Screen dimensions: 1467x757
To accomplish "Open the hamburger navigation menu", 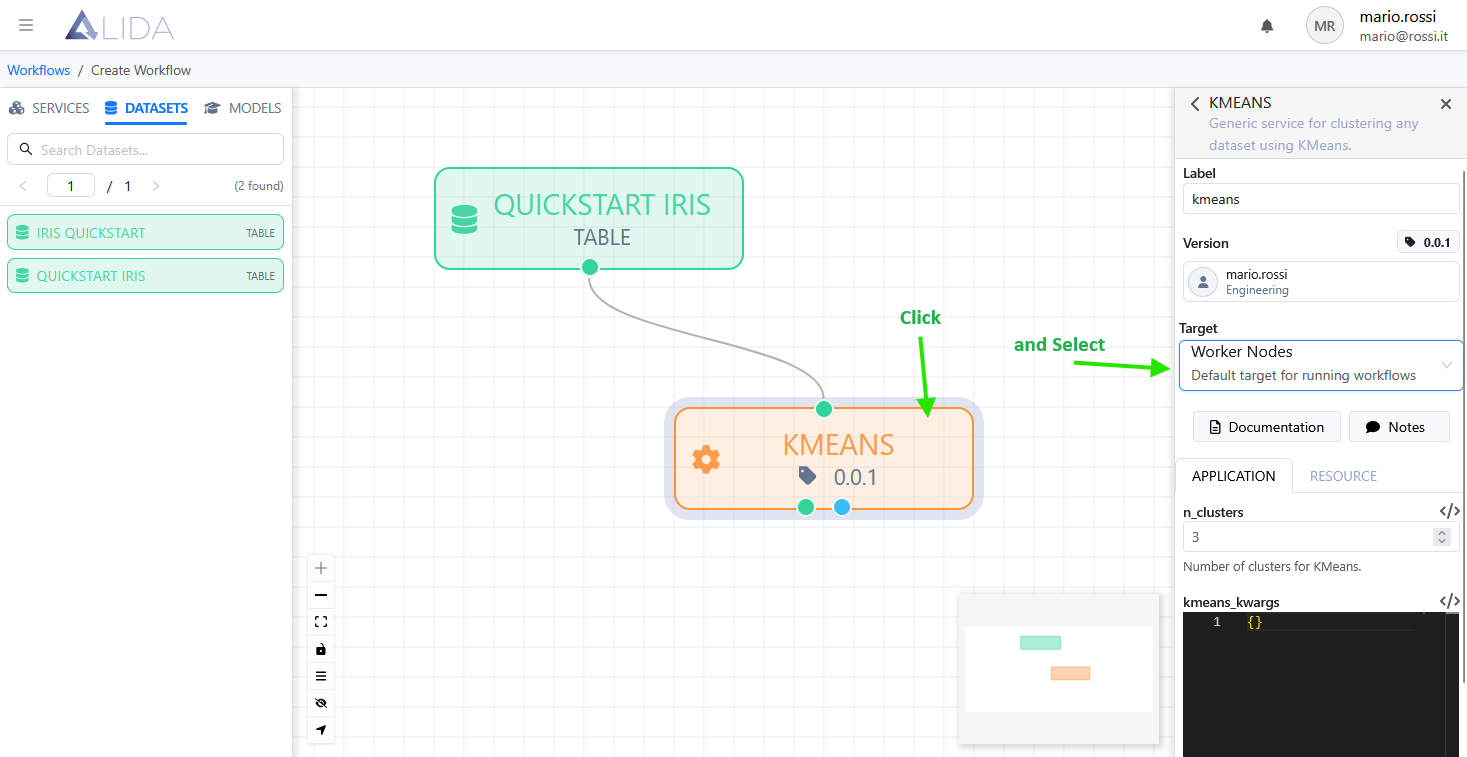I will point(26,25).
